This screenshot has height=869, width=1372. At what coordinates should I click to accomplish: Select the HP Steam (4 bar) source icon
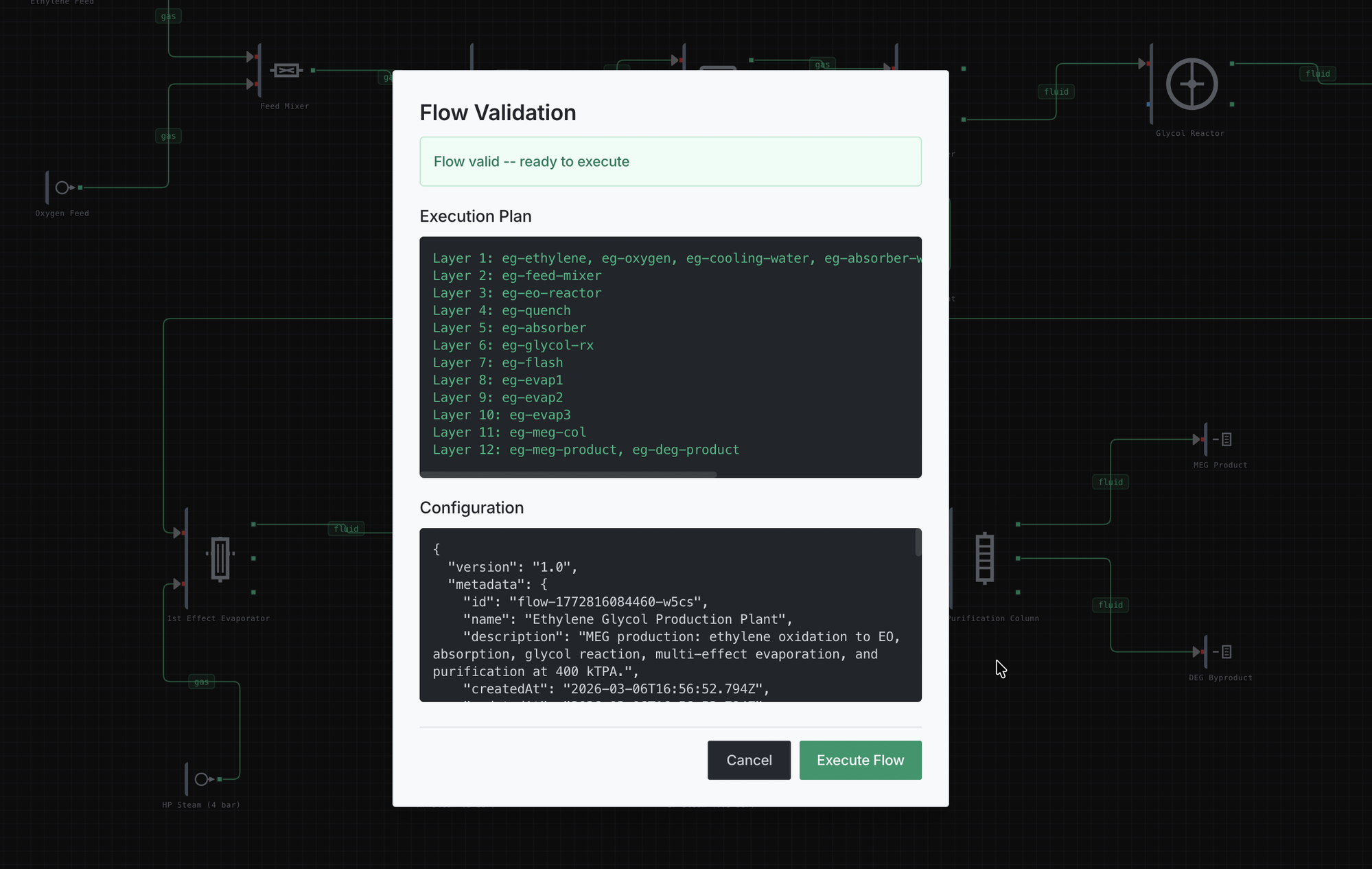pos(203,779)
